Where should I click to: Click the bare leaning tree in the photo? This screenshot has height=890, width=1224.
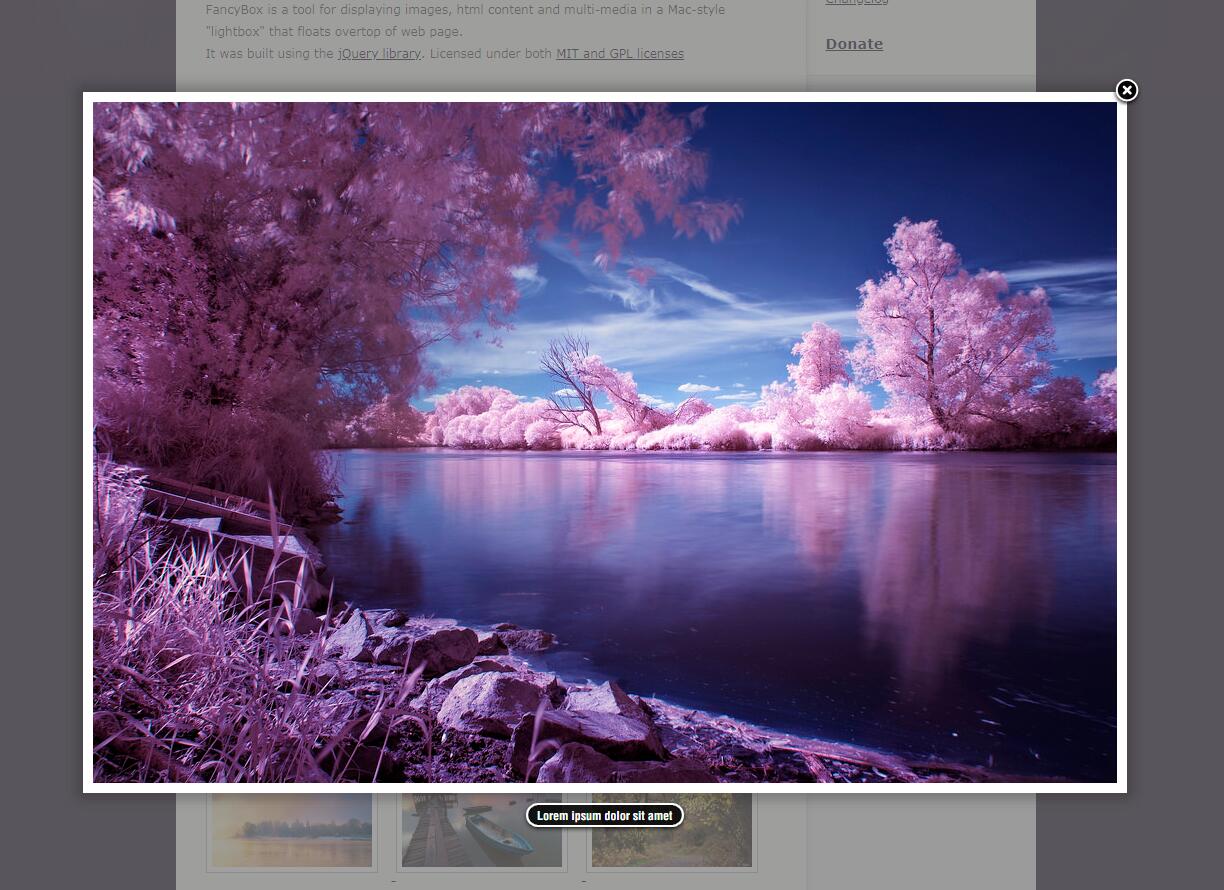[575, 385]
